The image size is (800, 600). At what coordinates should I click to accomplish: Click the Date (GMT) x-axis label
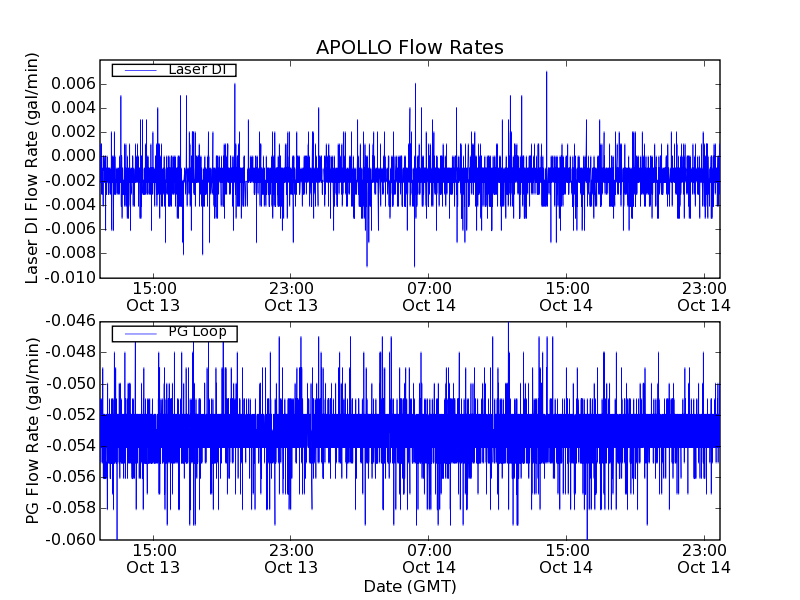coord(409,586)
